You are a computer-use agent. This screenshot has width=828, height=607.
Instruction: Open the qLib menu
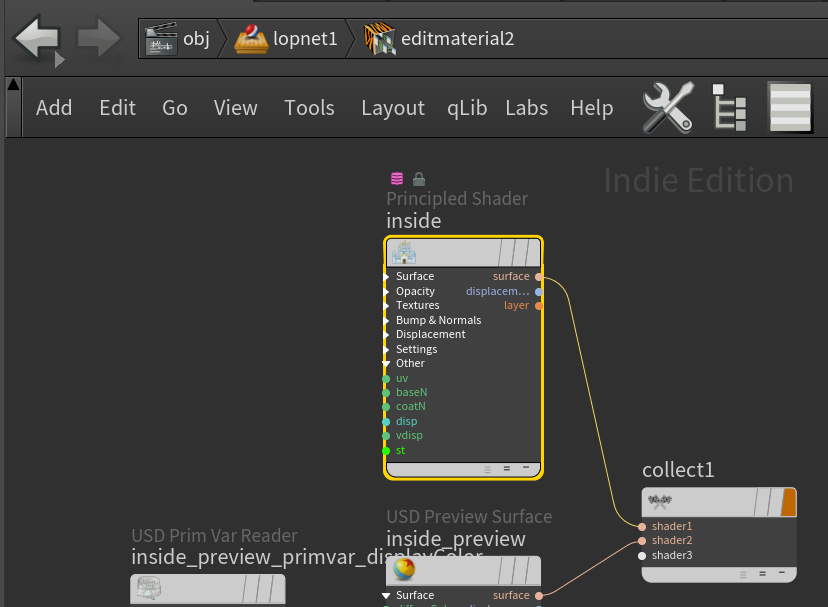click(467, 108)
